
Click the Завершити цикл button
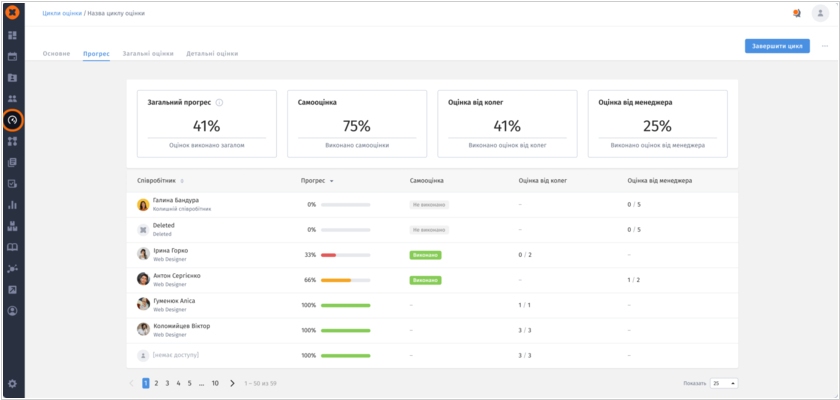coord(777,46)
